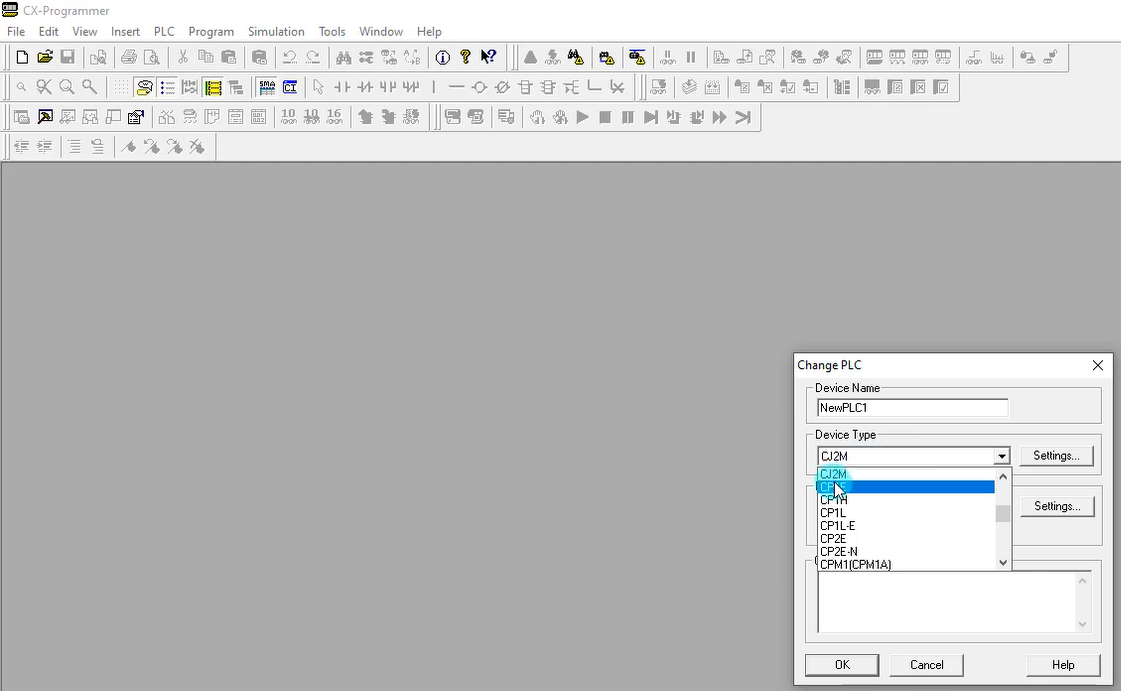Click Device Type Settings button
This screenshot has width=1121, height=691.
point(1056,456)
